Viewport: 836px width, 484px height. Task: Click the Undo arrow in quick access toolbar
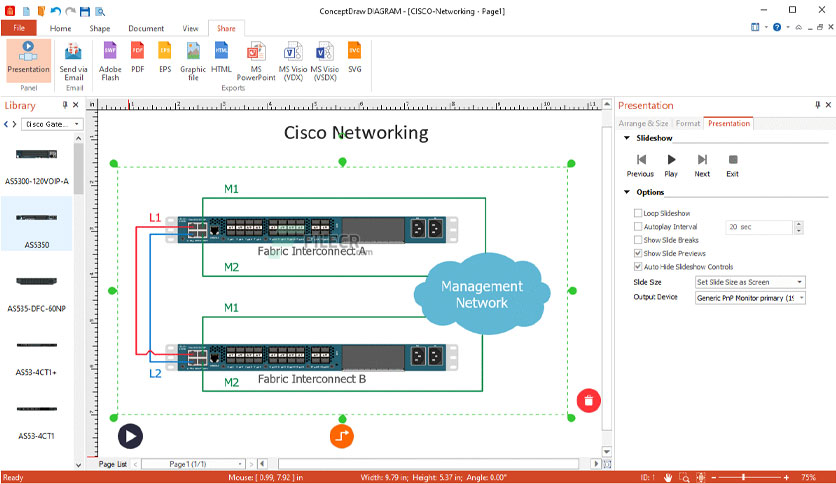[55, 11]
